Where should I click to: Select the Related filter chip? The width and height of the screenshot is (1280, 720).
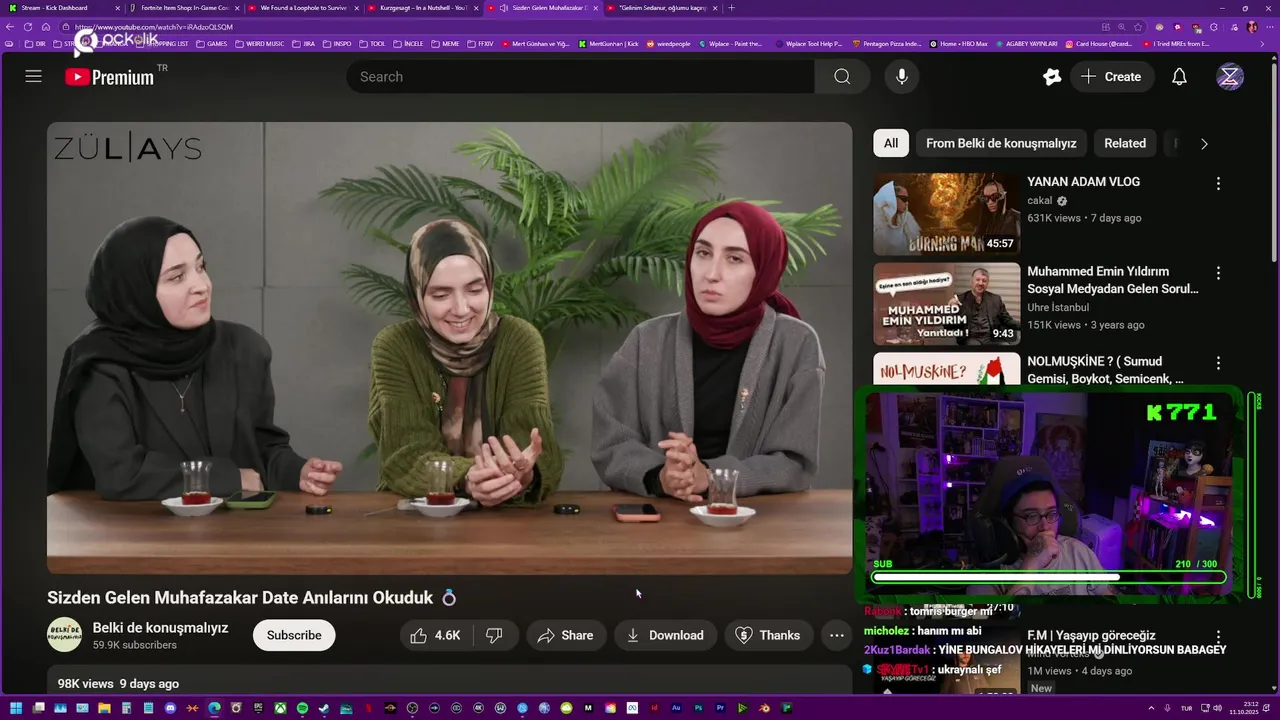coord(1125,143)
